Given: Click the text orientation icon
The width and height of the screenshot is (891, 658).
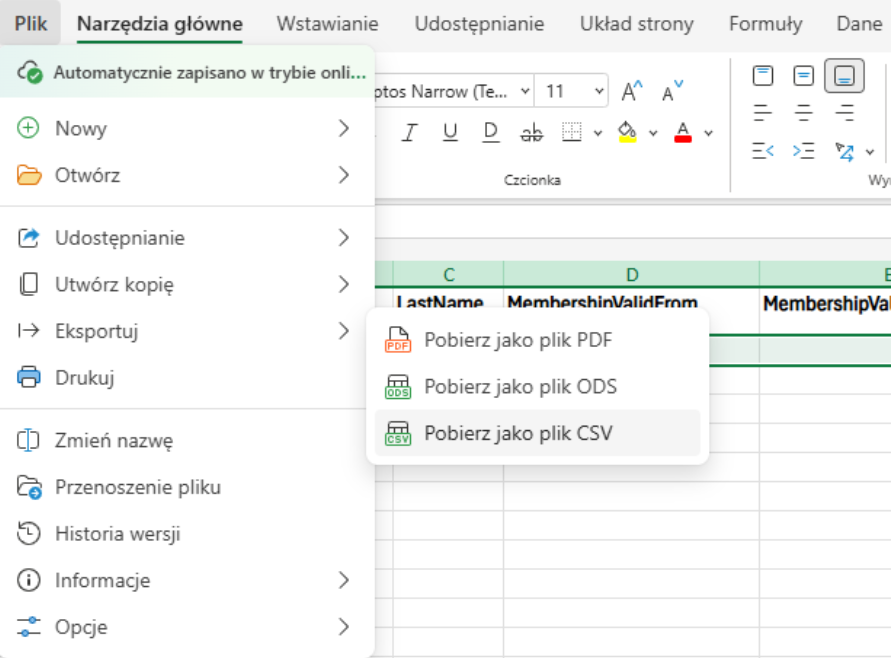Looking at the screenshot, I should (x=845, y=151).
